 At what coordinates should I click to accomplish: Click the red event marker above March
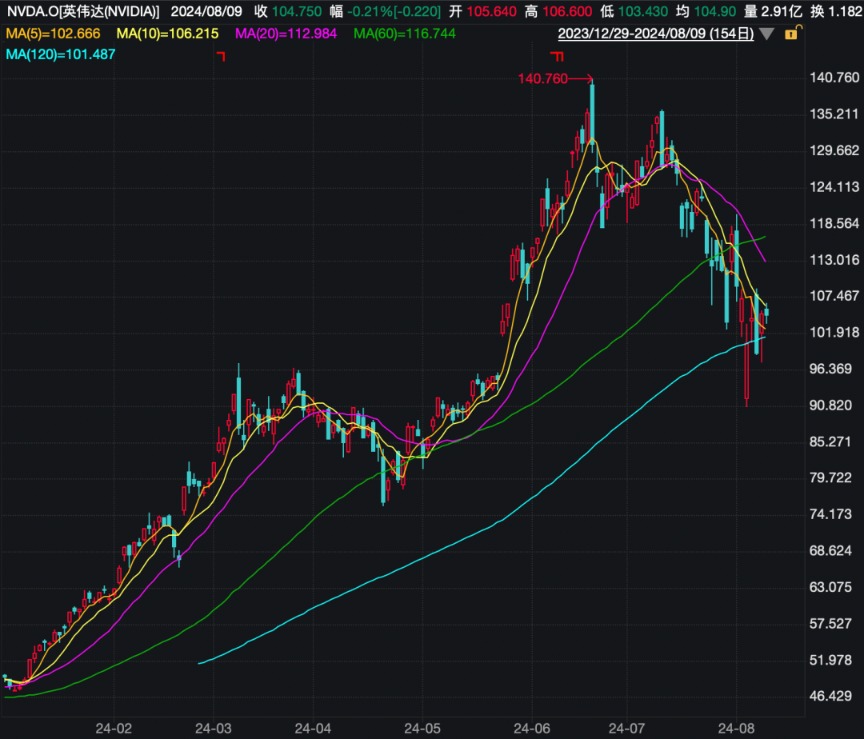221,57
